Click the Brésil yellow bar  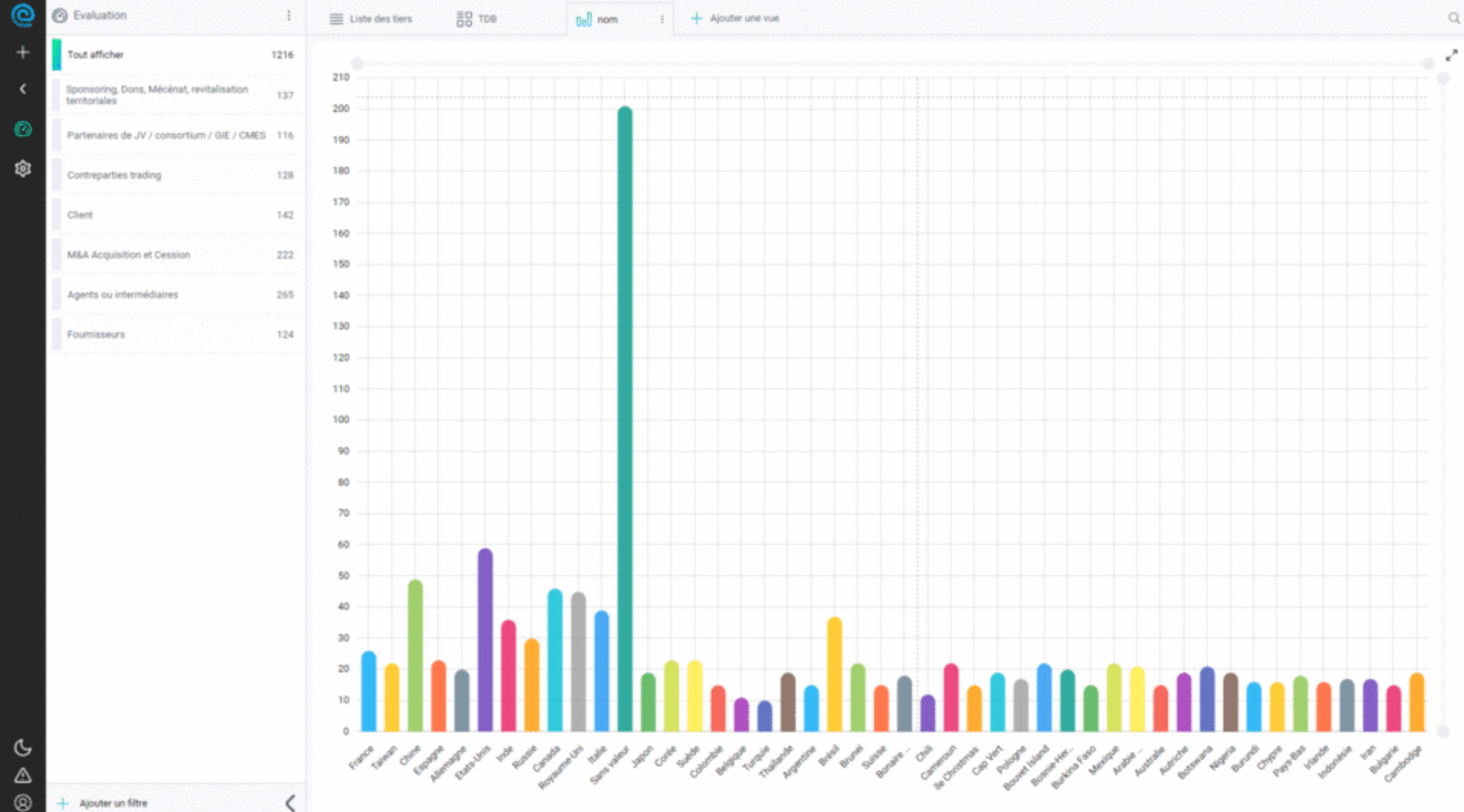pos(834,674)
